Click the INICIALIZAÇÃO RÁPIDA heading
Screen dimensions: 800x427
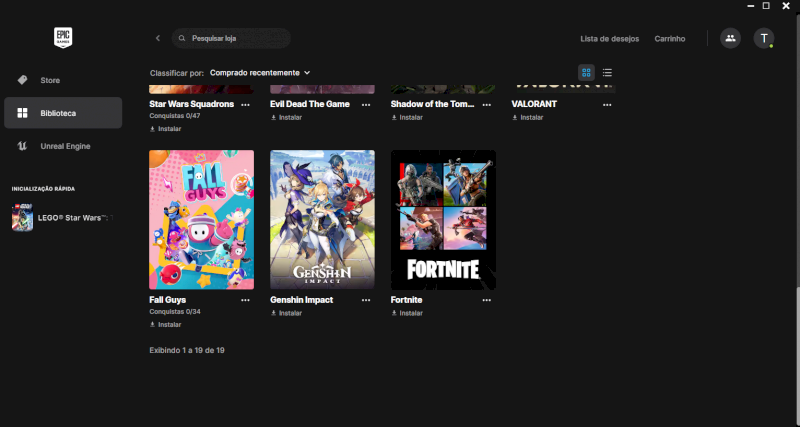click(43, 189)
